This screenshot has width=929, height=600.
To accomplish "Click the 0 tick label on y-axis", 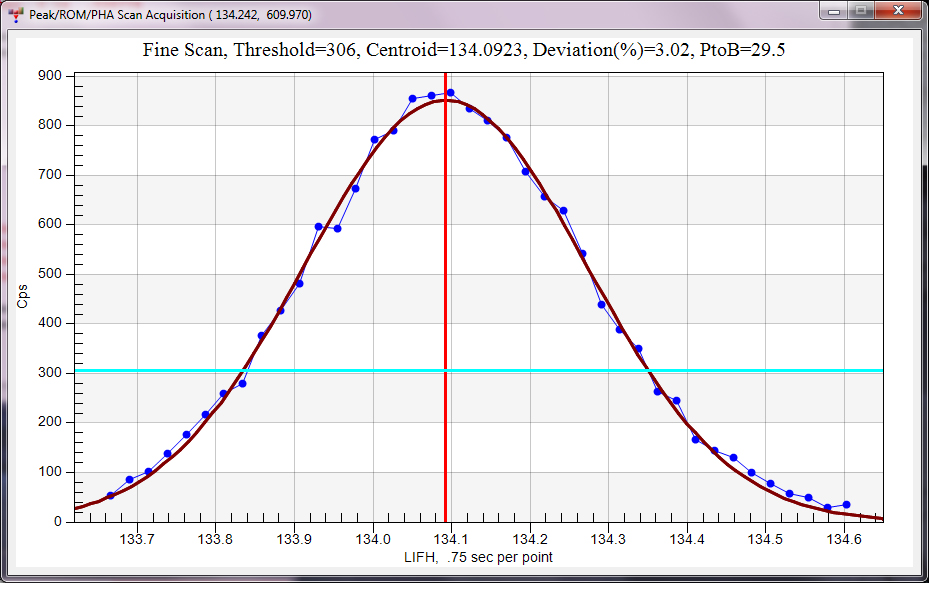I will 57,522.
